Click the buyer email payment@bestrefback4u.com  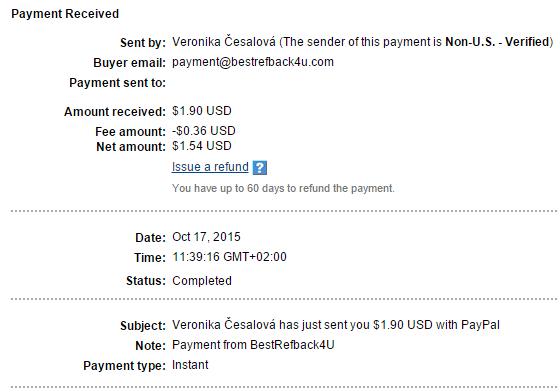(253, 62)
